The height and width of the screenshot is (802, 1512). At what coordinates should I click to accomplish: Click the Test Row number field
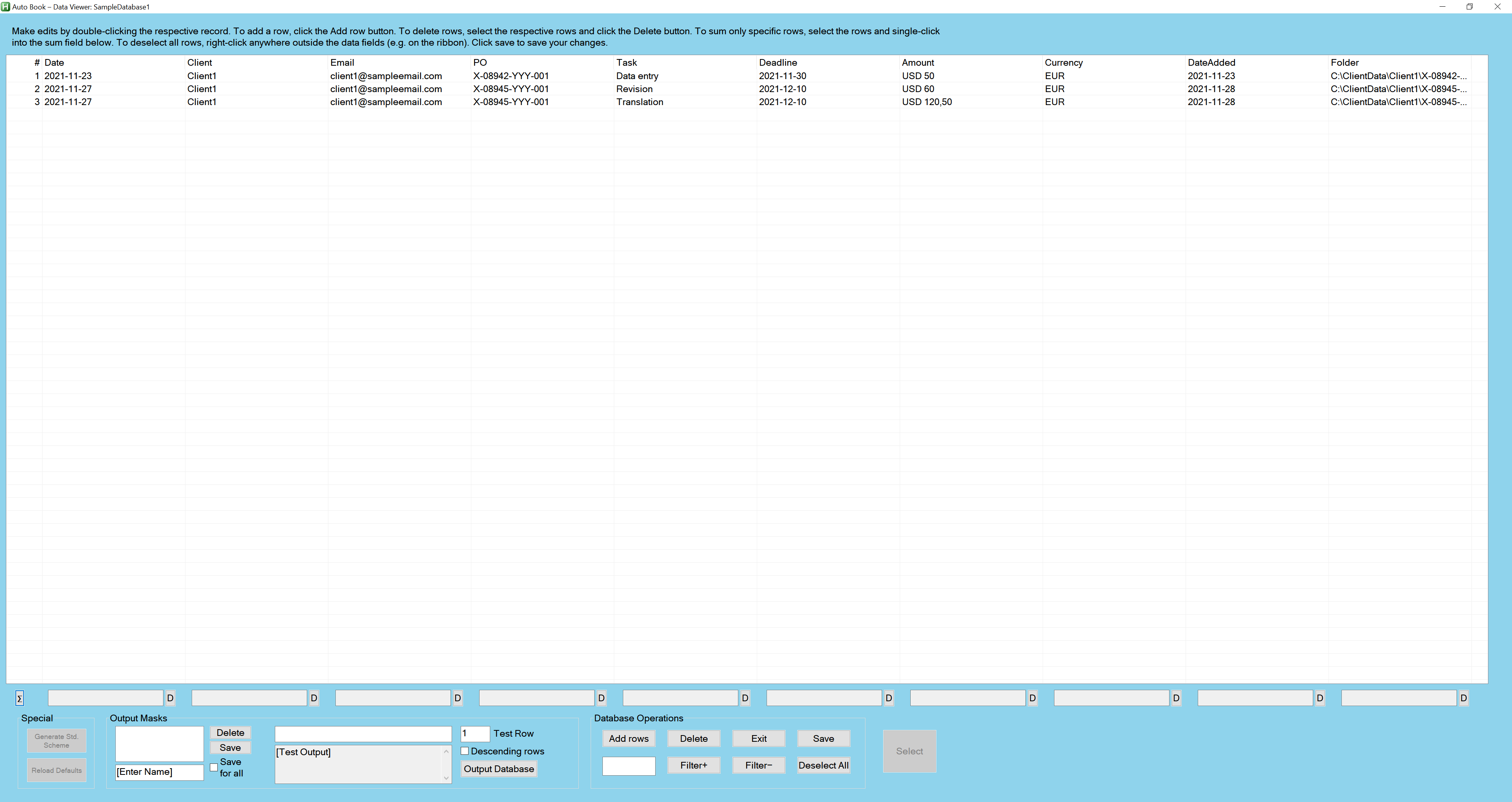tap(474, 734)
